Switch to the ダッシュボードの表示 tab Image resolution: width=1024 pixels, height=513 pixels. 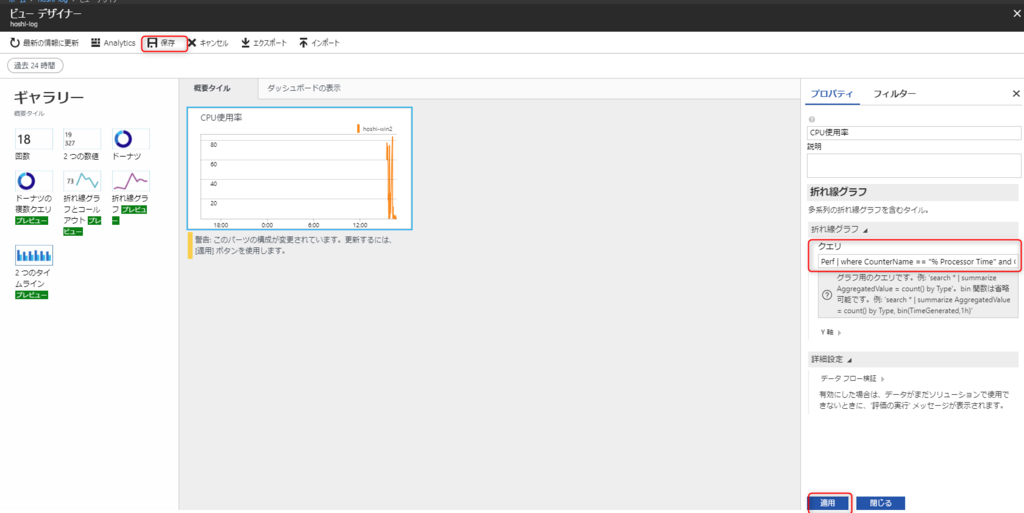coord(304,88)
